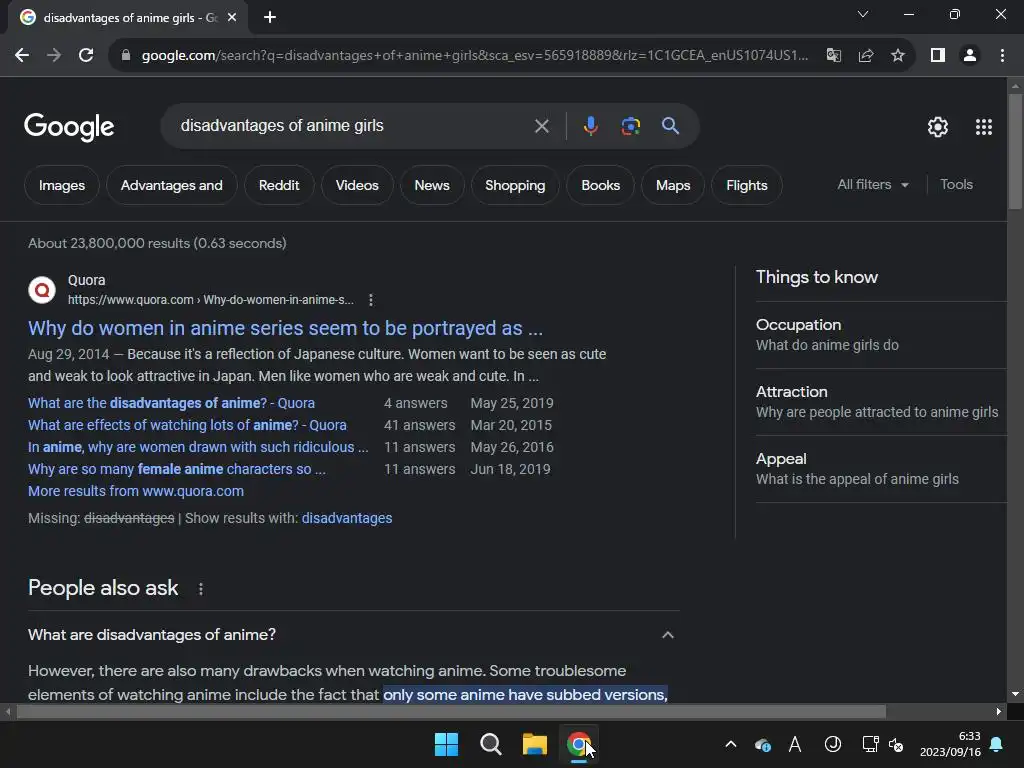
Task: Select the Reddit filter chip
Action: [279, 185]
